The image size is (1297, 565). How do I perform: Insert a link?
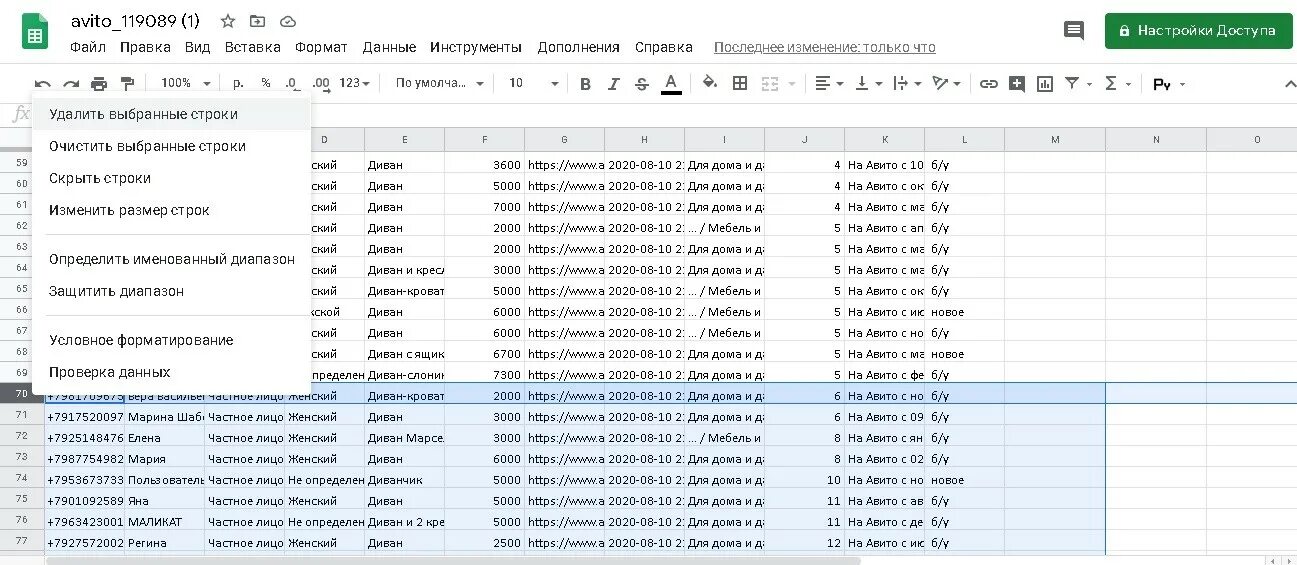[x=988, y=84]
